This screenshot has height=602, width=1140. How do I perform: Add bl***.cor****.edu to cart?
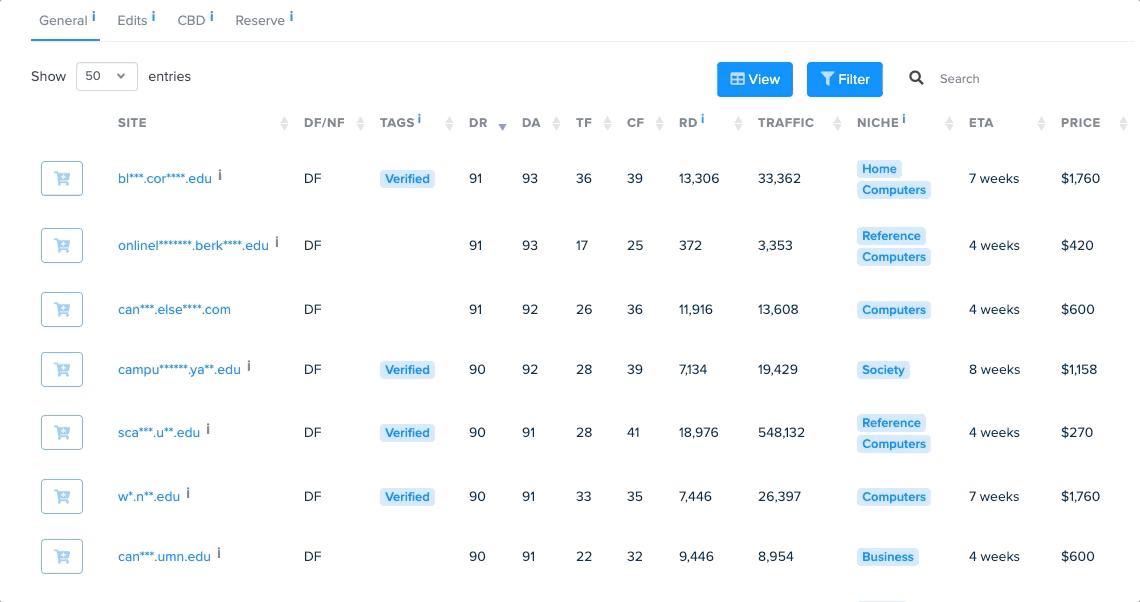point(62,179)
